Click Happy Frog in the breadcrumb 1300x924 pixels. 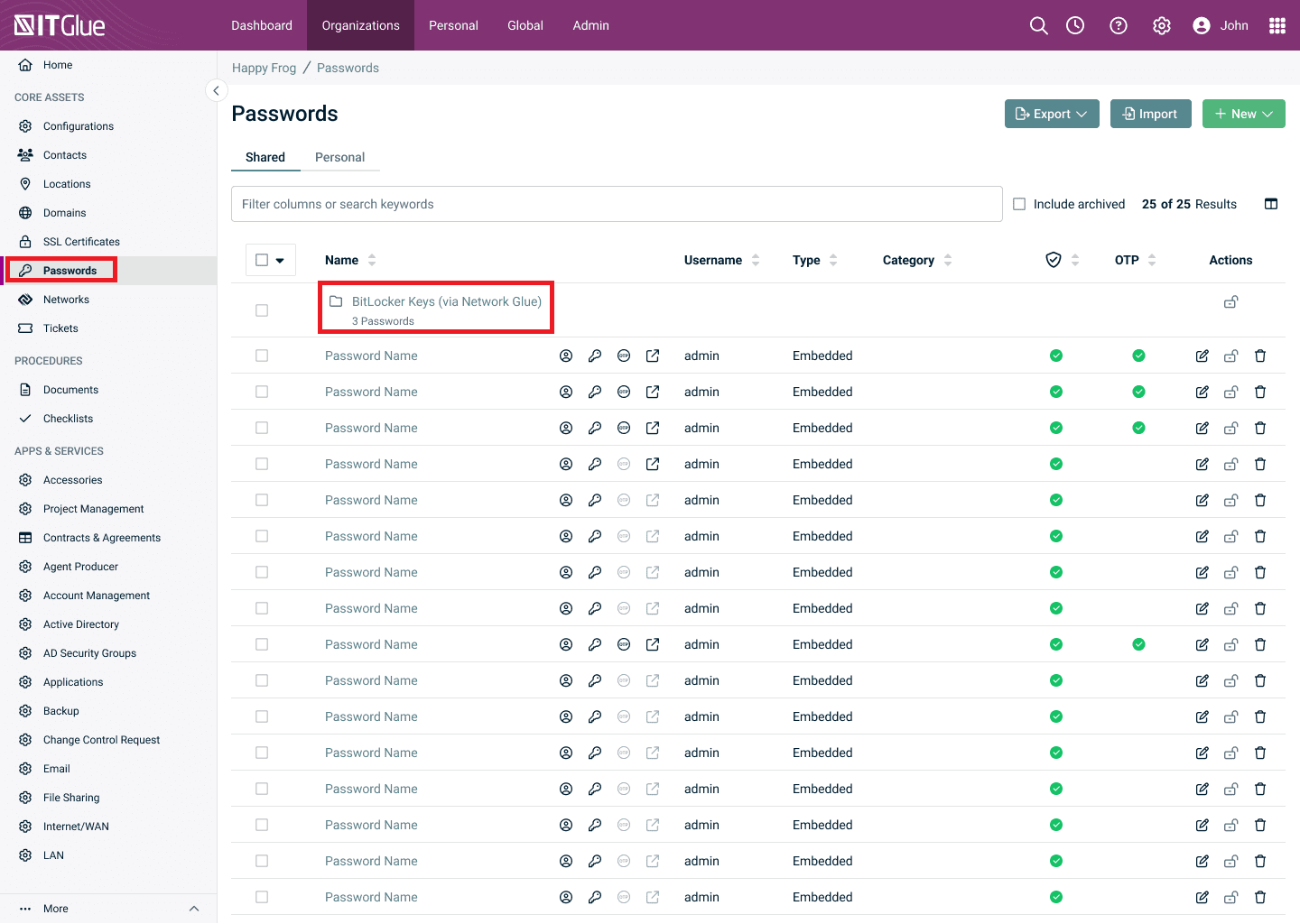tap(264, 67)
